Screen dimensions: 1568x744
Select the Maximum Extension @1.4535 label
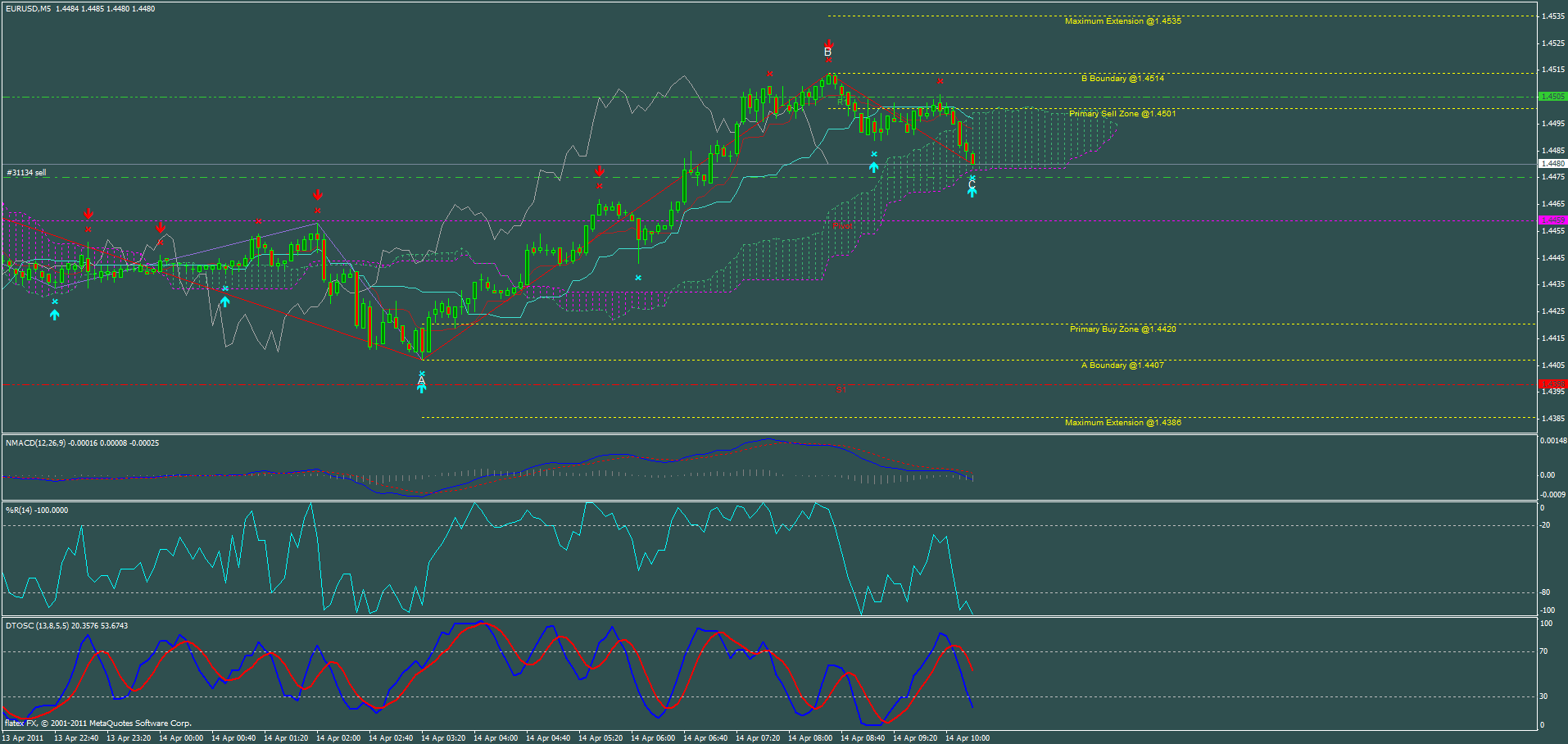point(1125,20)
